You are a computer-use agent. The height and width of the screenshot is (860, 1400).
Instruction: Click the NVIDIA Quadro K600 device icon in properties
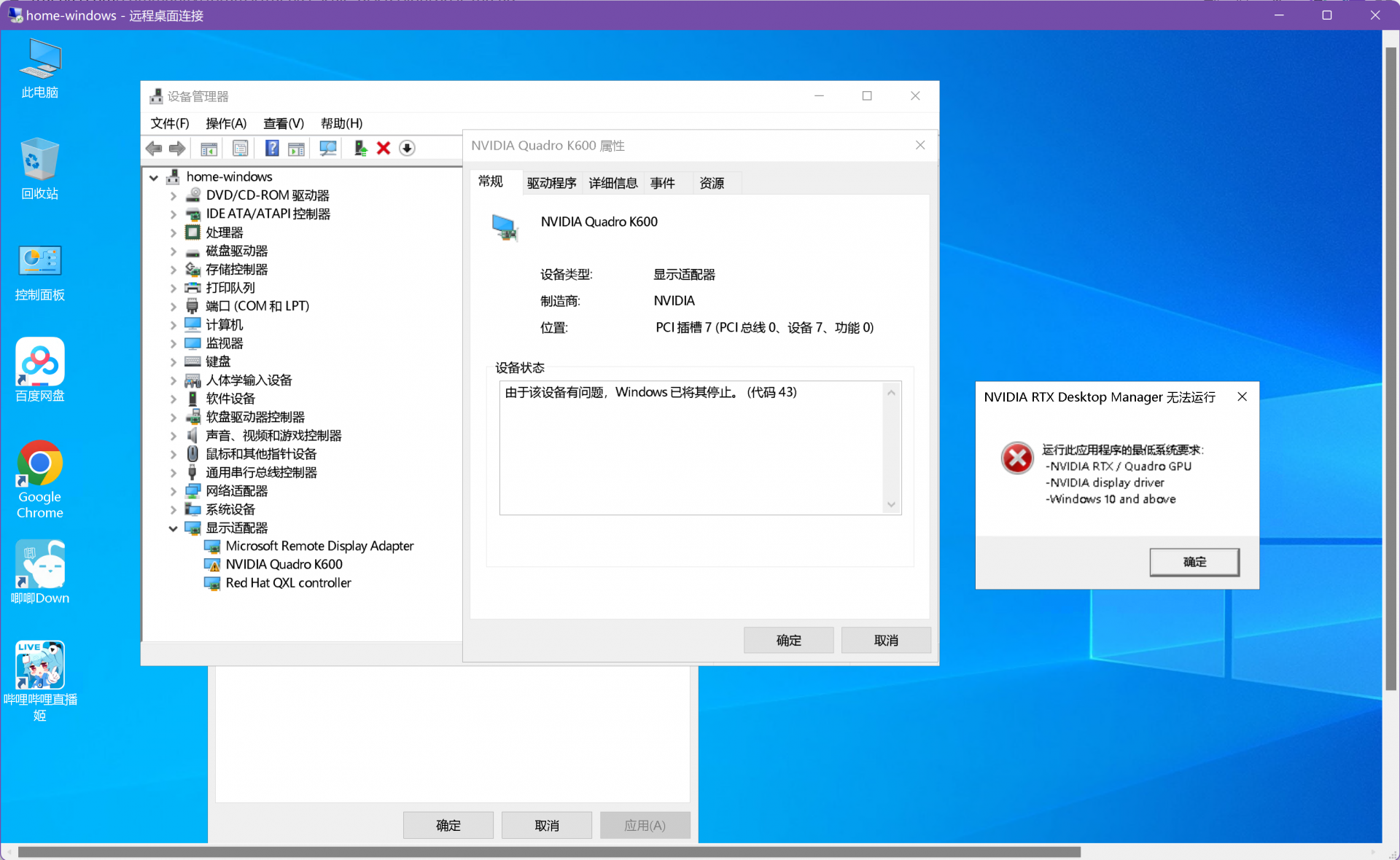pos(505,227)
